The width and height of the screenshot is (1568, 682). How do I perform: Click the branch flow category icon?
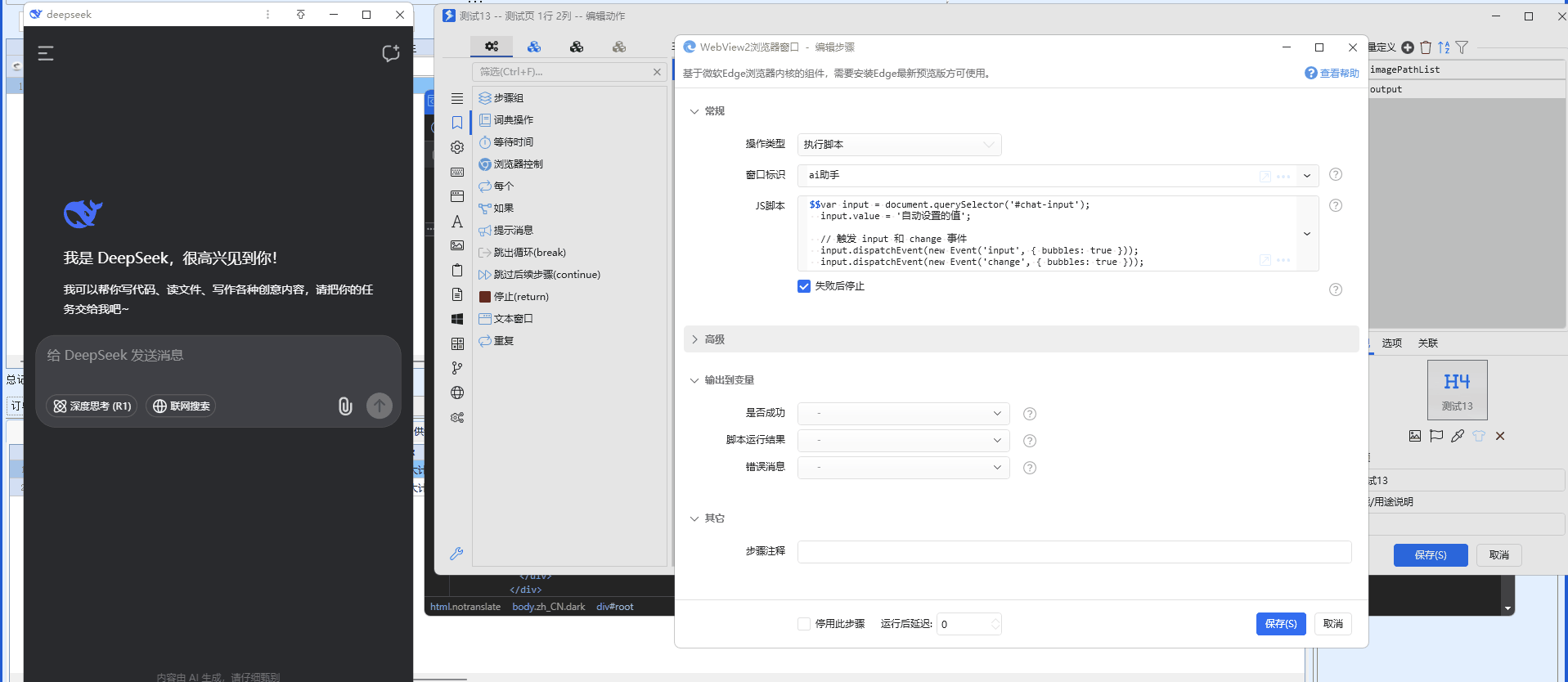point(457,368)
